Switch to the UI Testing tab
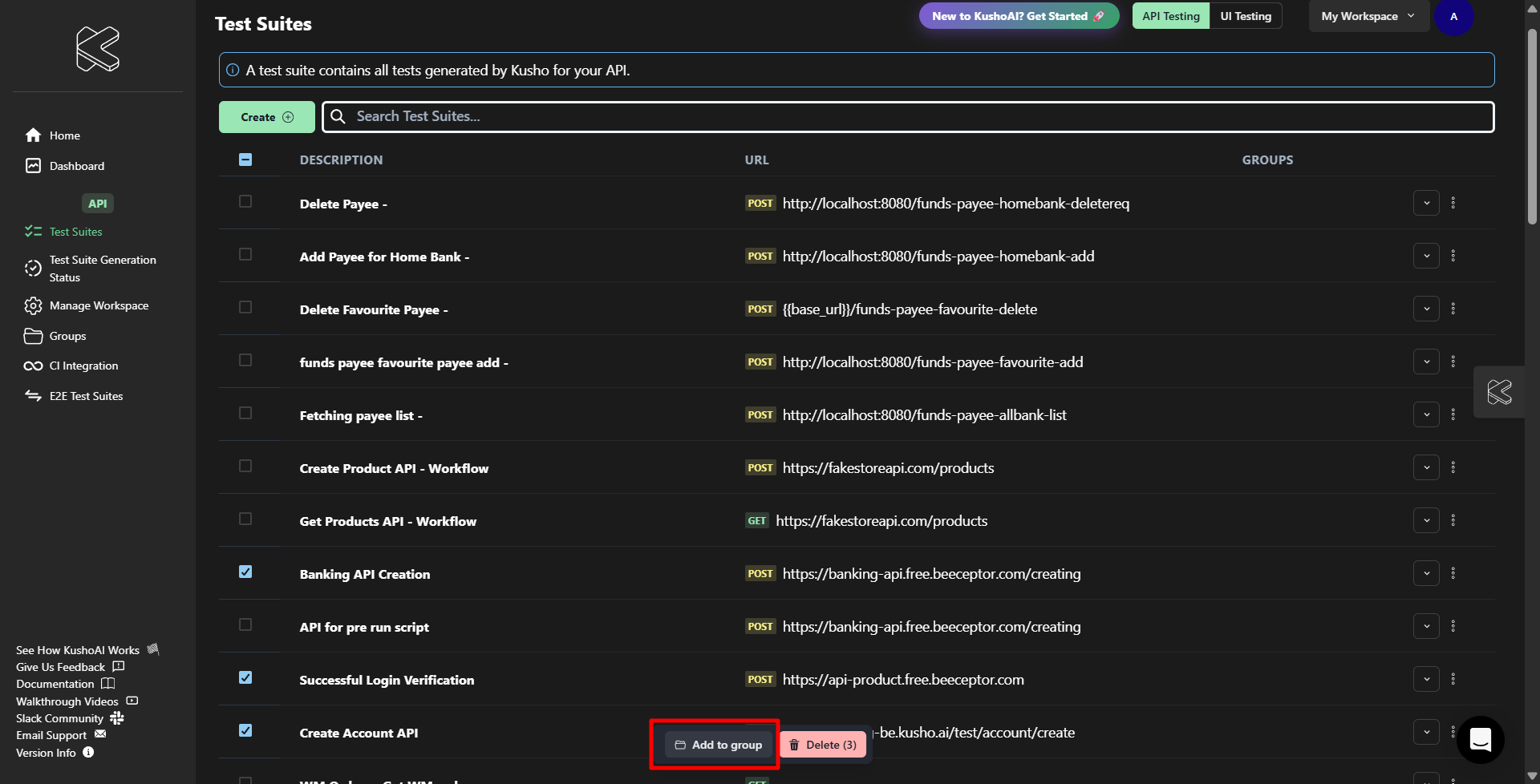Image resolution: width=1540 pixels, height=784 pixels. coord(1245,16)
